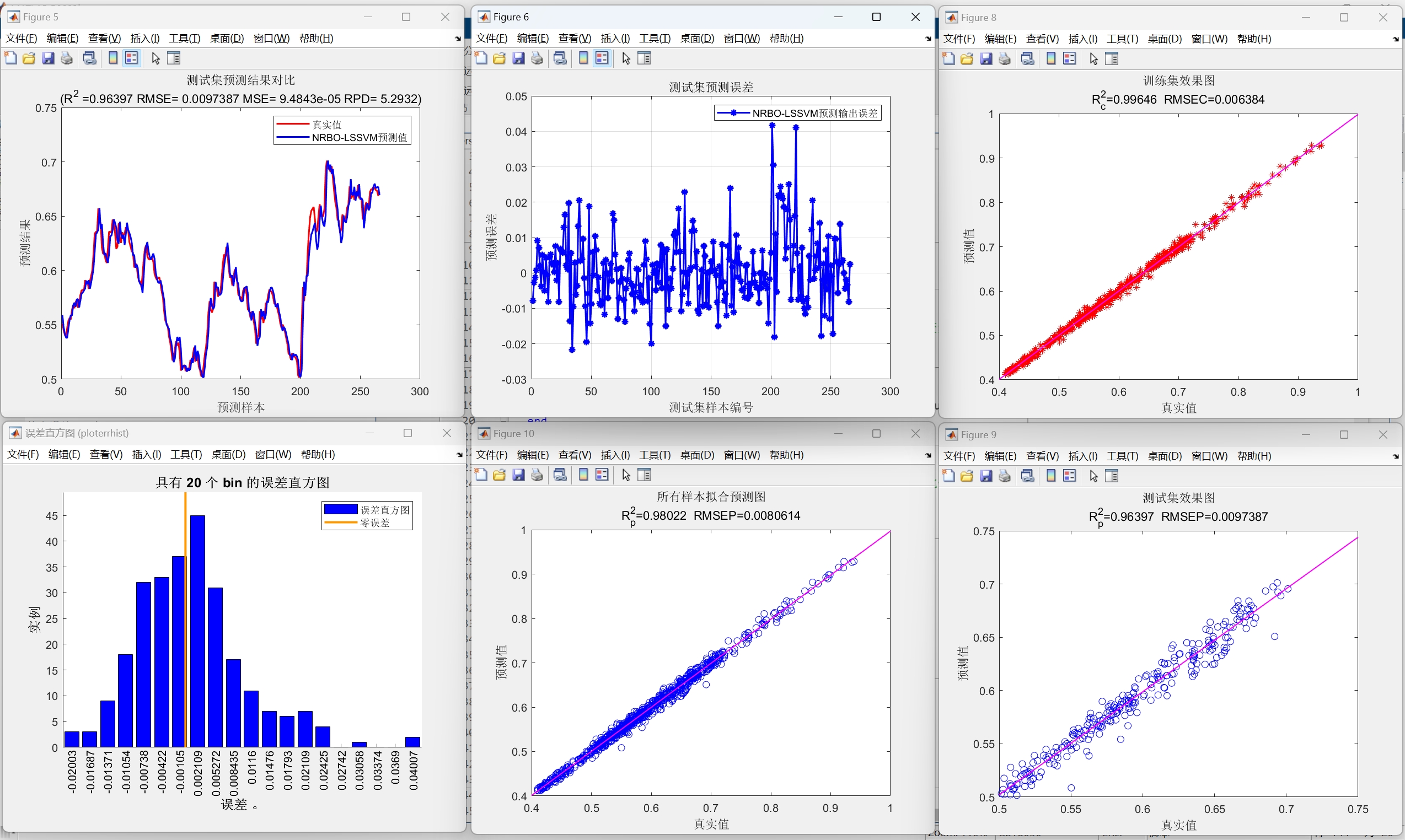Open 文件(F) menu in Figure 5
The height and width of the screenshot is (840, 1405).
21,39
